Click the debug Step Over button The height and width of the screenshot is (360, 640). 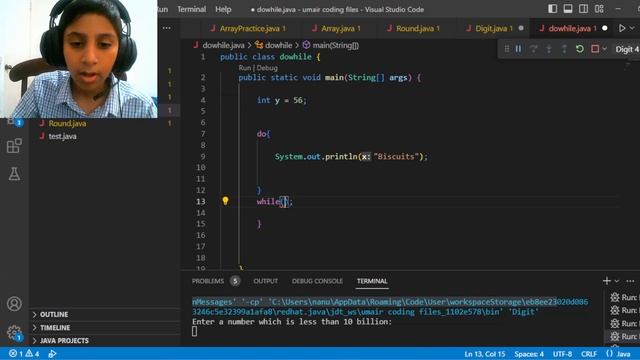point(533,49)
